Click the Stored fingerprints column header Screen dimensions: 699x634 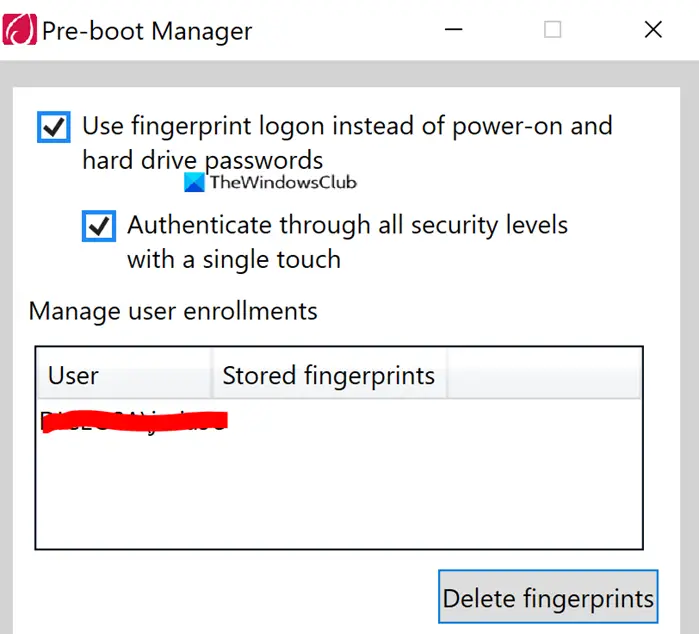[328, 376]
